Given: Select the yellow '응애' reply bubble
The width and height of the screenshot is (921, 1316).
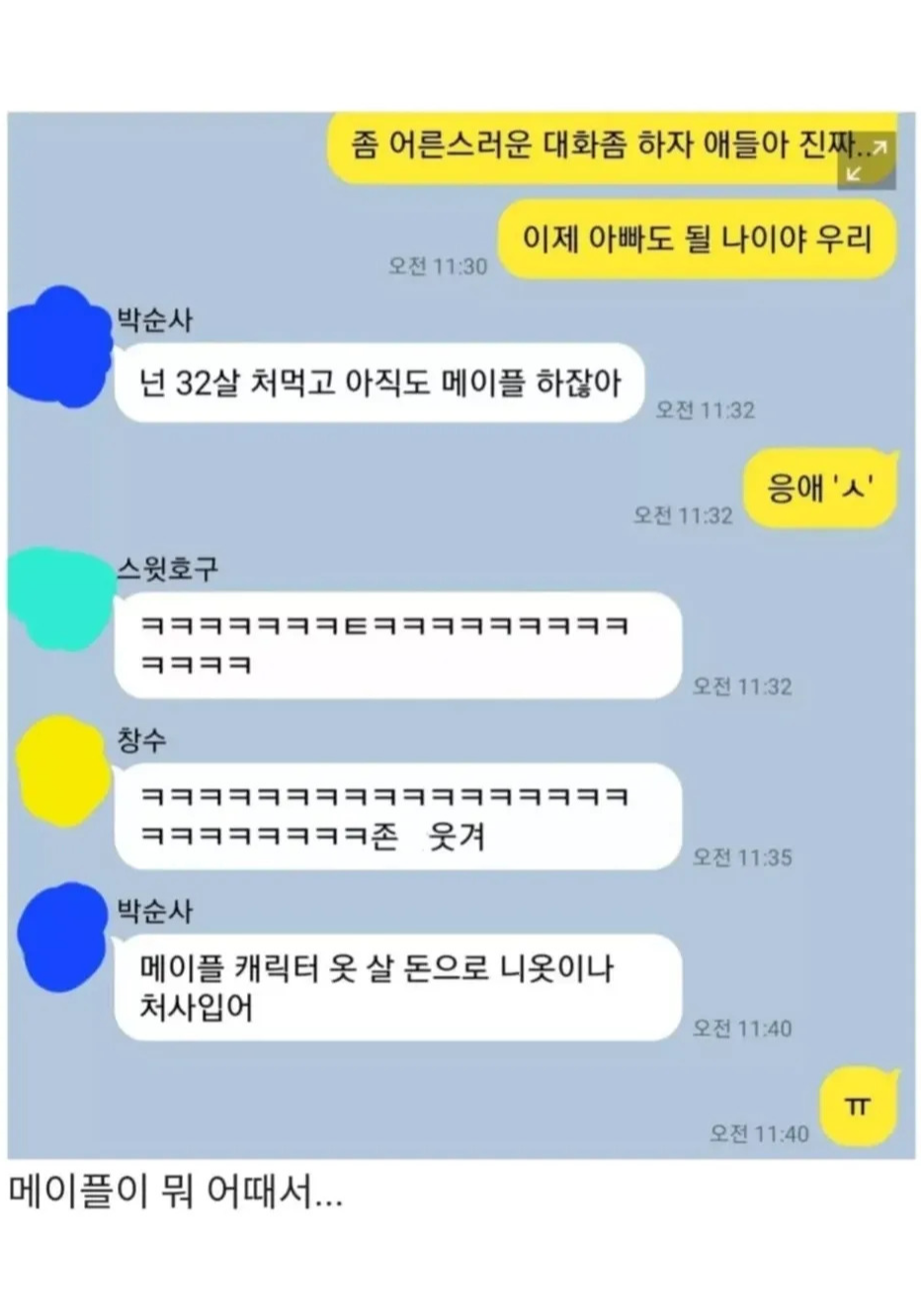Looking at the screenshot, I should [x=820, y=488].
